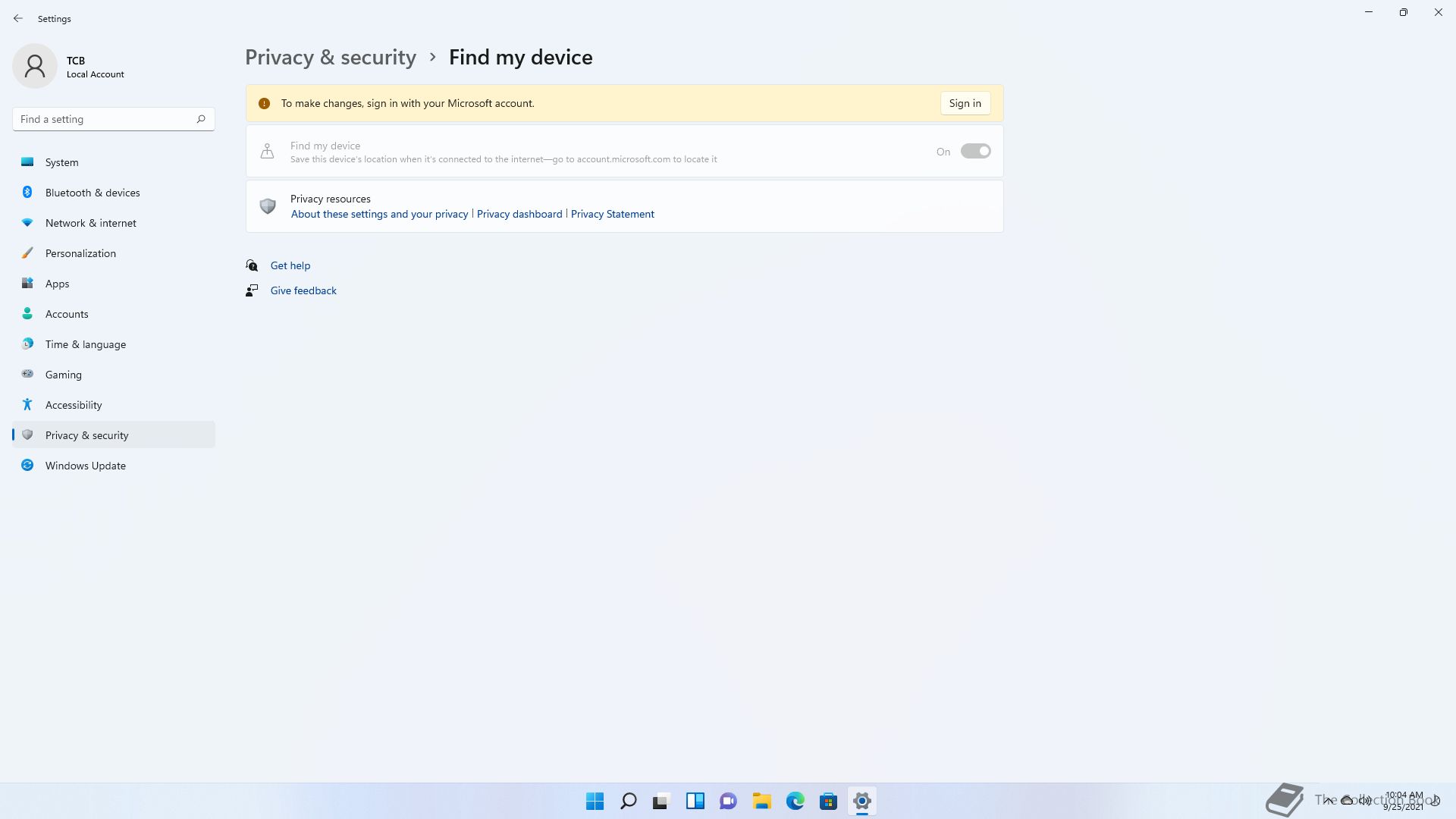Open Time & language category
The width and height of the screenshot is (1456, 819).
[x=114, y=344]
